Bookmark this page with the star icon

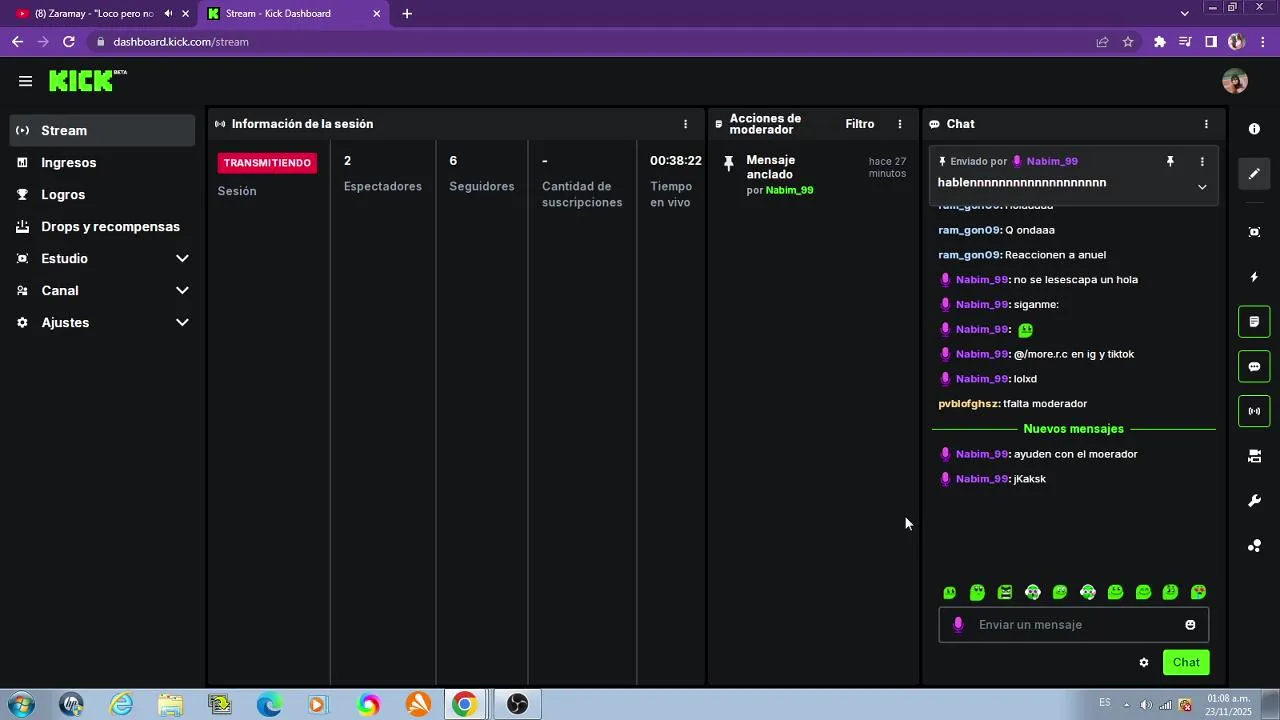pyautogui.click(x=1128, y=42)
